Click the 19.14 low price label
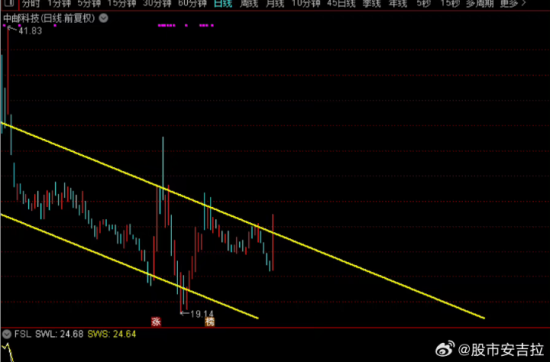The image size is (550, 362). [202, 314]
